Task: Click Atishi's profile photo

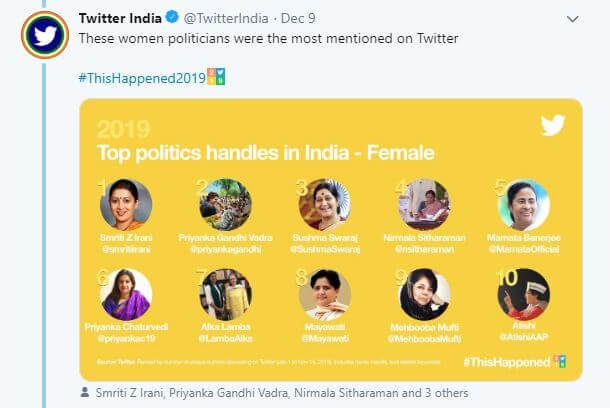Action: point(523,294)
